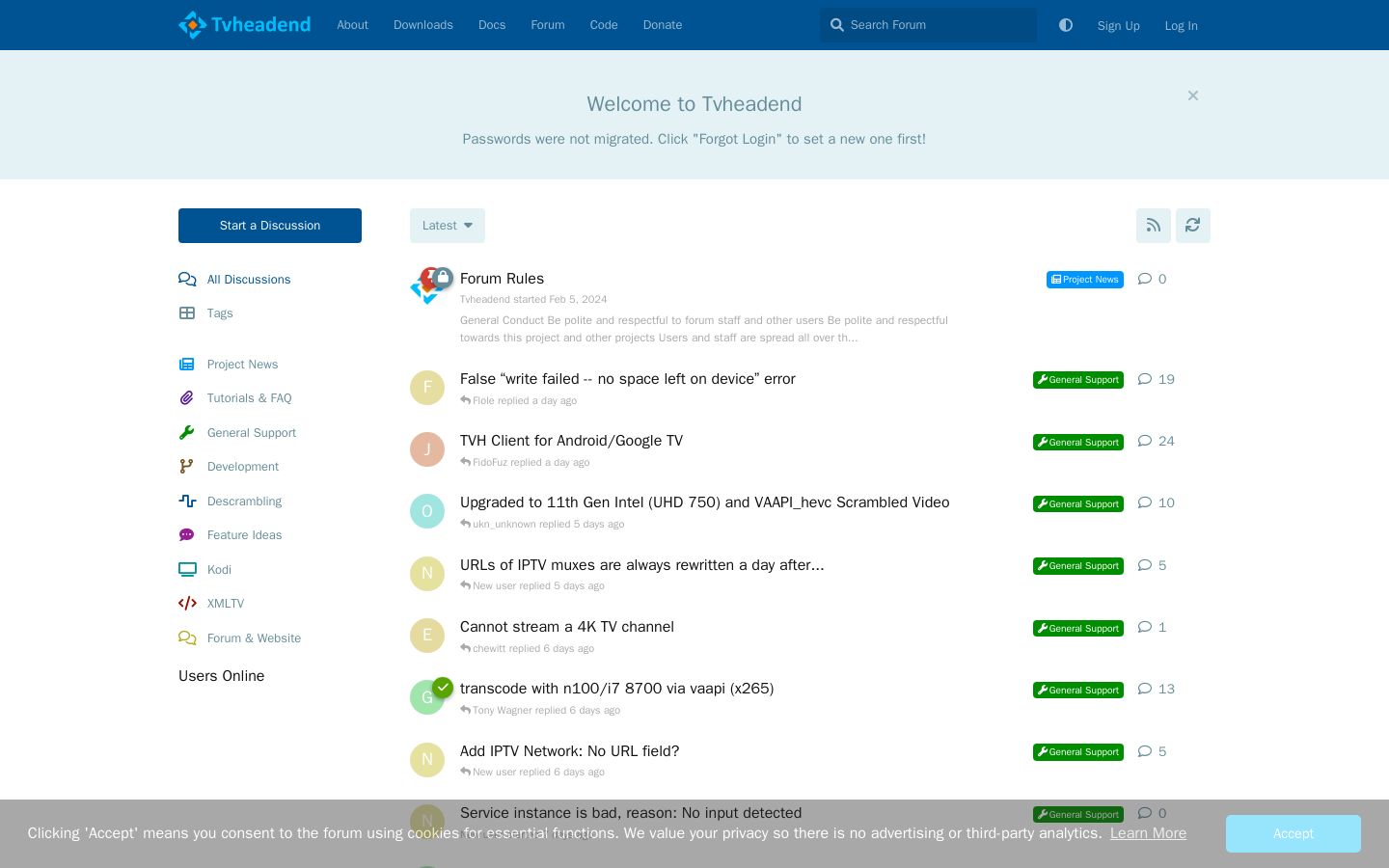The height and width of the screenshot is (868, 1389).
Task: Click the 'Users Online' heading text
Action: (222, 676)
